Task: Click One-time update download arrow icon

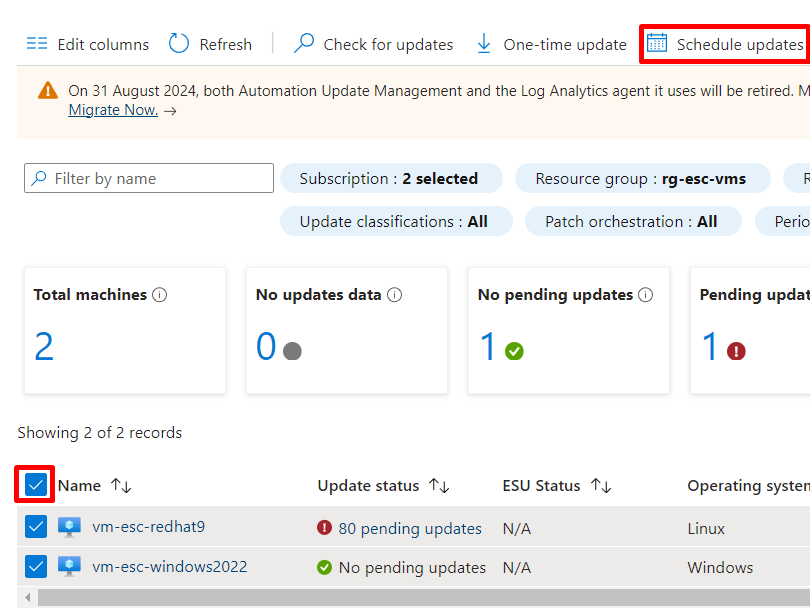Action: 484,43
